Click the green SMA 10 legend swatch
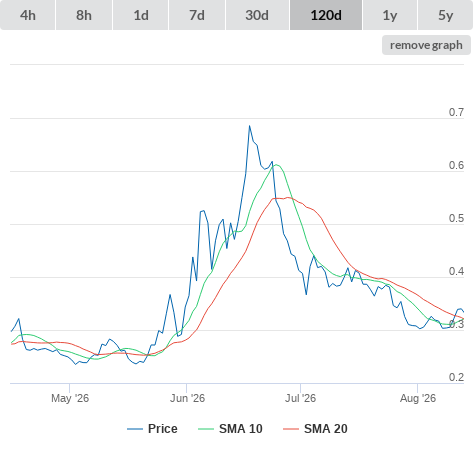The image size is (474, 455). pos(206,429)
